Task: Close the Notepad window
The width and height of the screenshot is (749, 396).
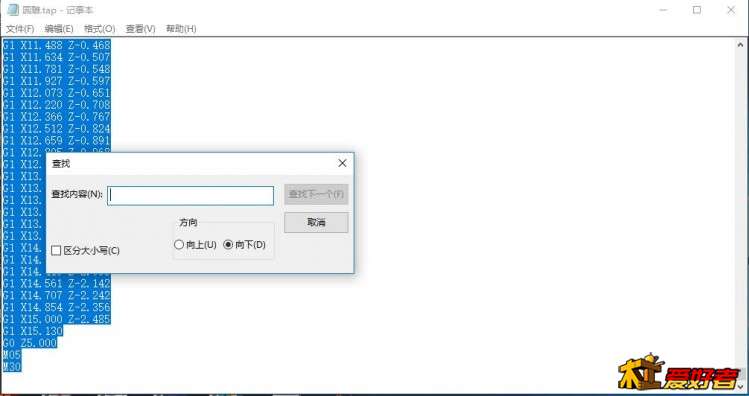Action: click(731, 10)
